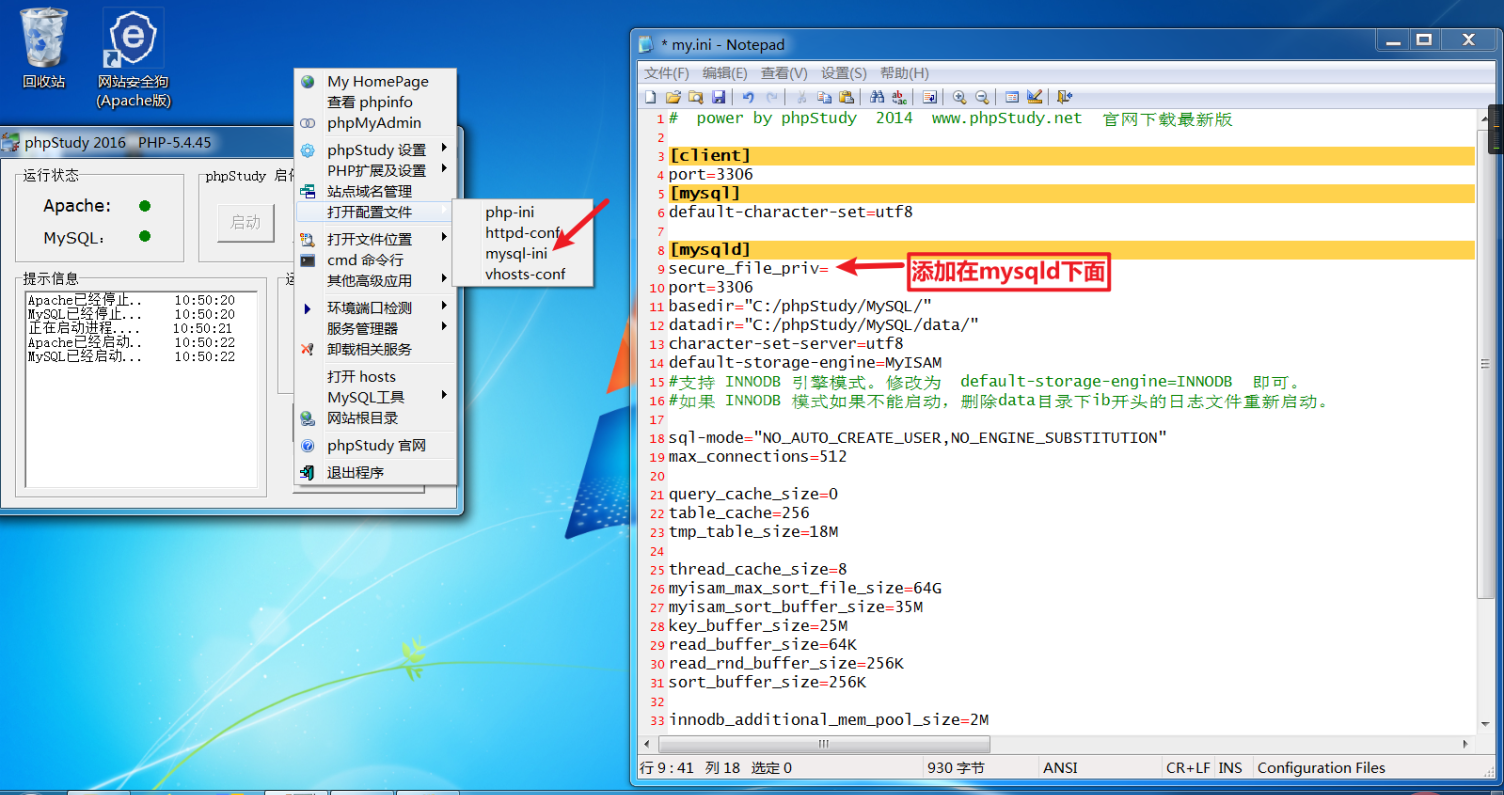Click the Save floppy disk icon
This screenshot has width=1504, height=795.
pyautogui.click(x=718, y=97)
